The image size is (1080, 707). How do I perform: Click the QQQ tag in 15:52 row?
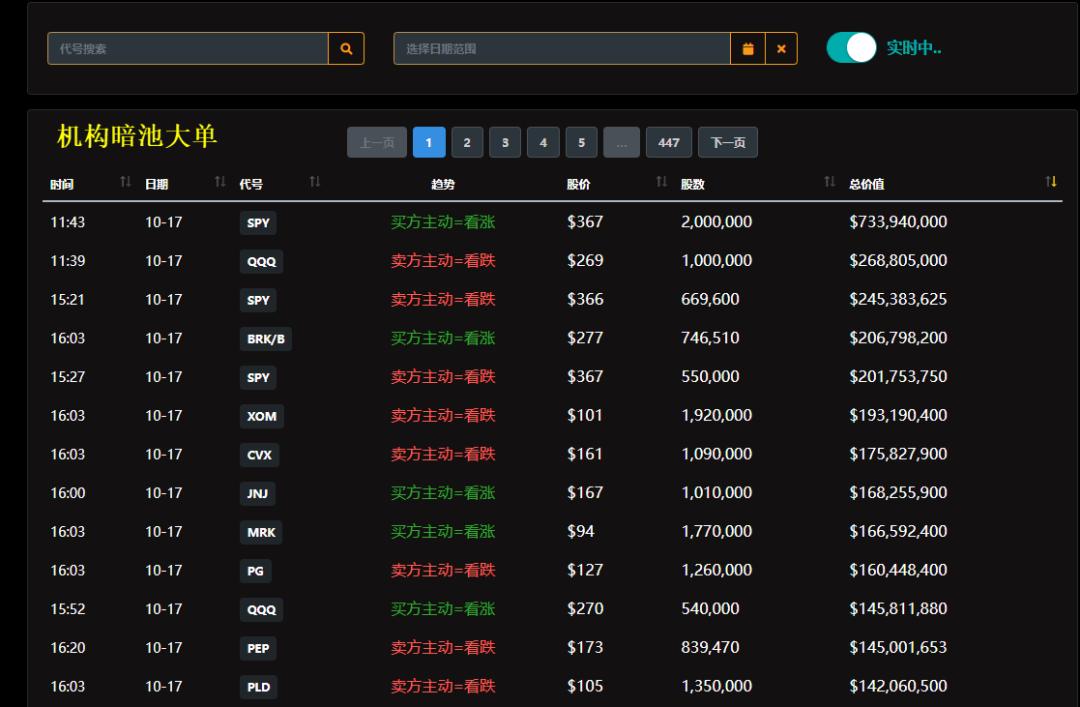click(262, 609)
